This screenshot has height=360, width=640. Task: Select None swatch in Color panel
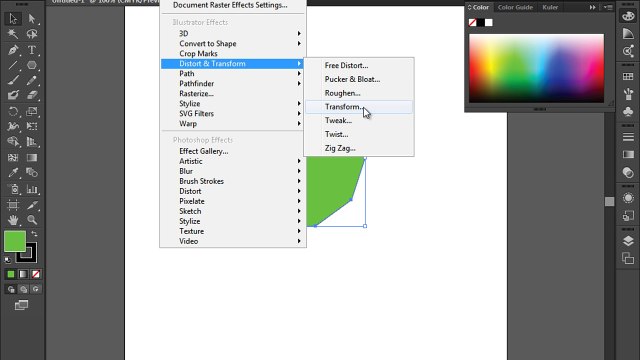472,22
